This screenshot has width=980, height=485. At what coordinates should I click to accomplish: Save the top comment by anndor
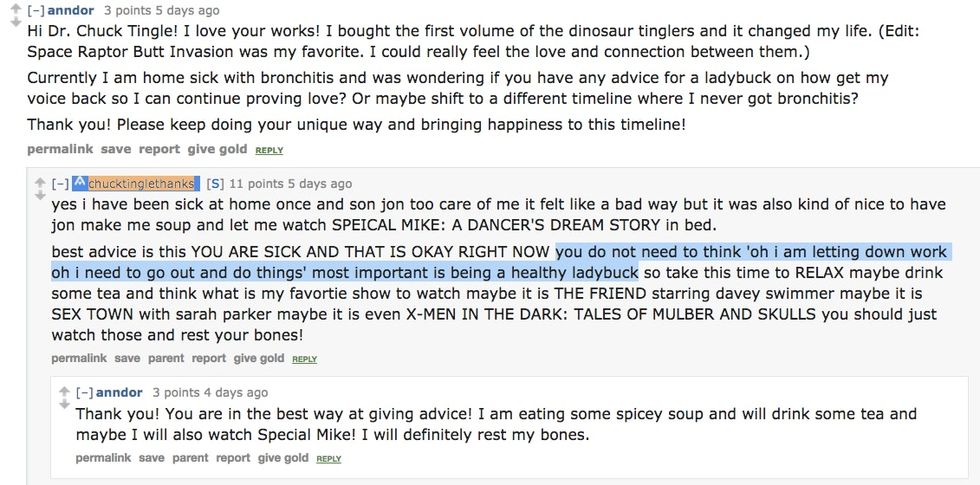pos(116,149)
